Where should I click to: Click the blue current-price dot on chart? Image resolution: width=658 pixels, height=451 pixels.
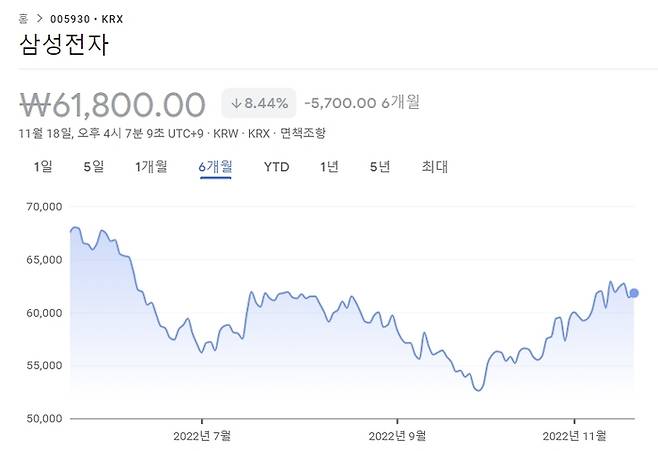pyautogui.click(x=634, y=293)
